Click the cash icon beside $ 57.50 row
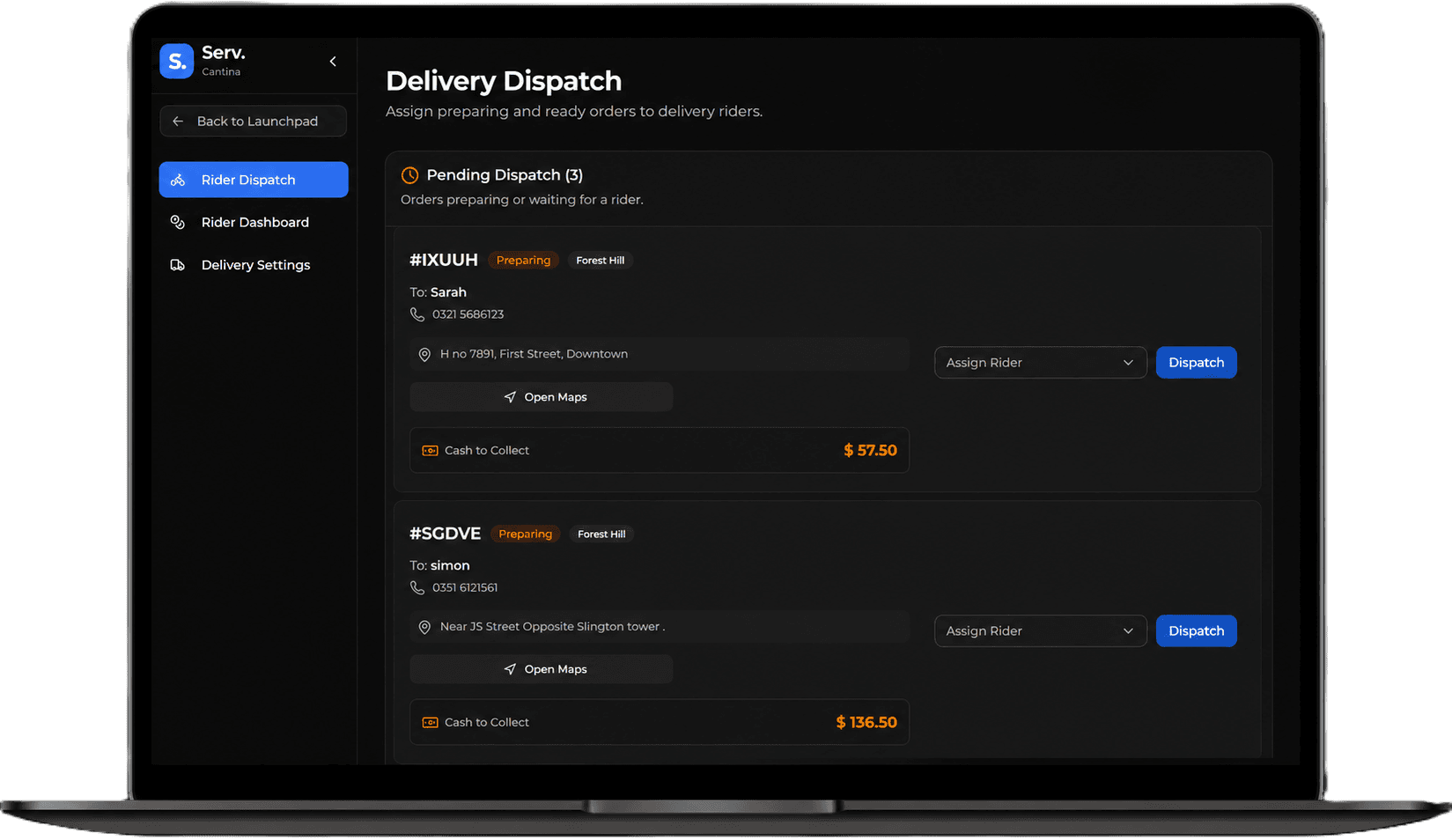This screenshot has width=1452, height=840. [430, 451]
